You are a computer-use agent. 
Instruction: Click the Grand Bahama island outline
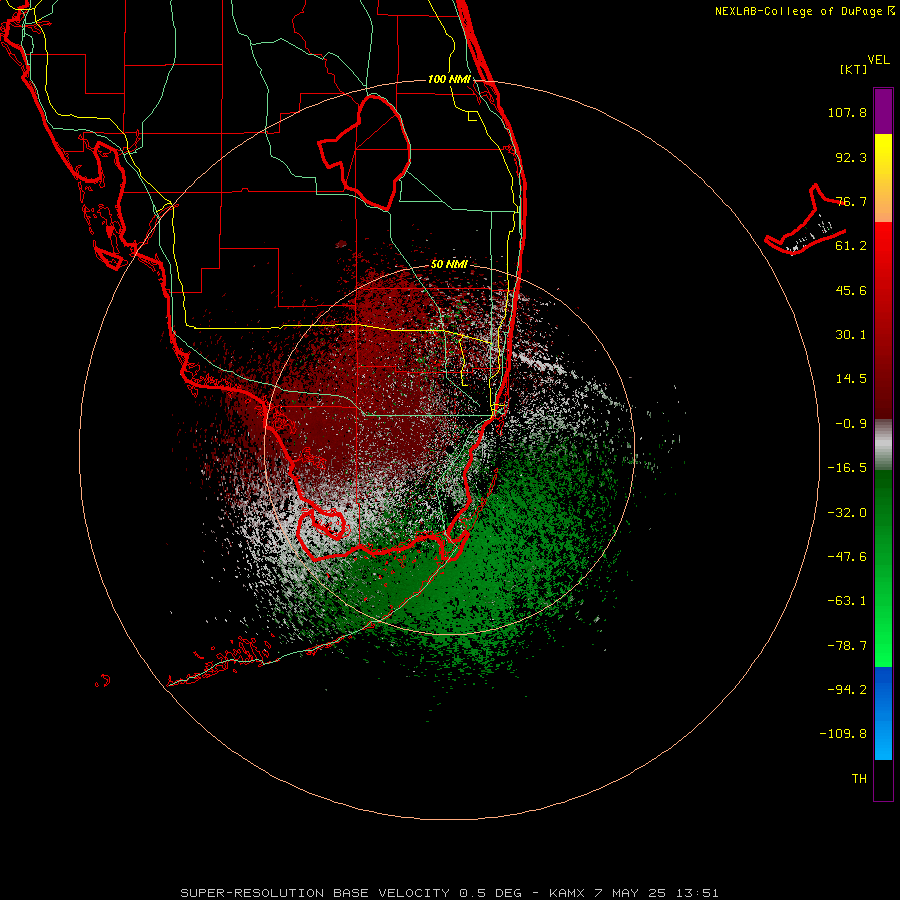pyautogui.click(x=805, y=221)
